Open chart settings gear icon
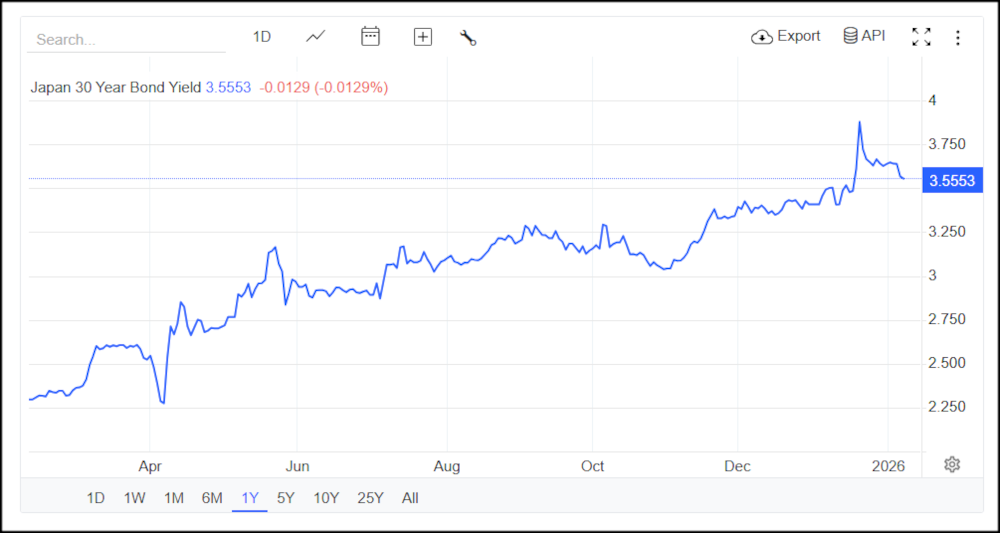 tap(952, 464)
